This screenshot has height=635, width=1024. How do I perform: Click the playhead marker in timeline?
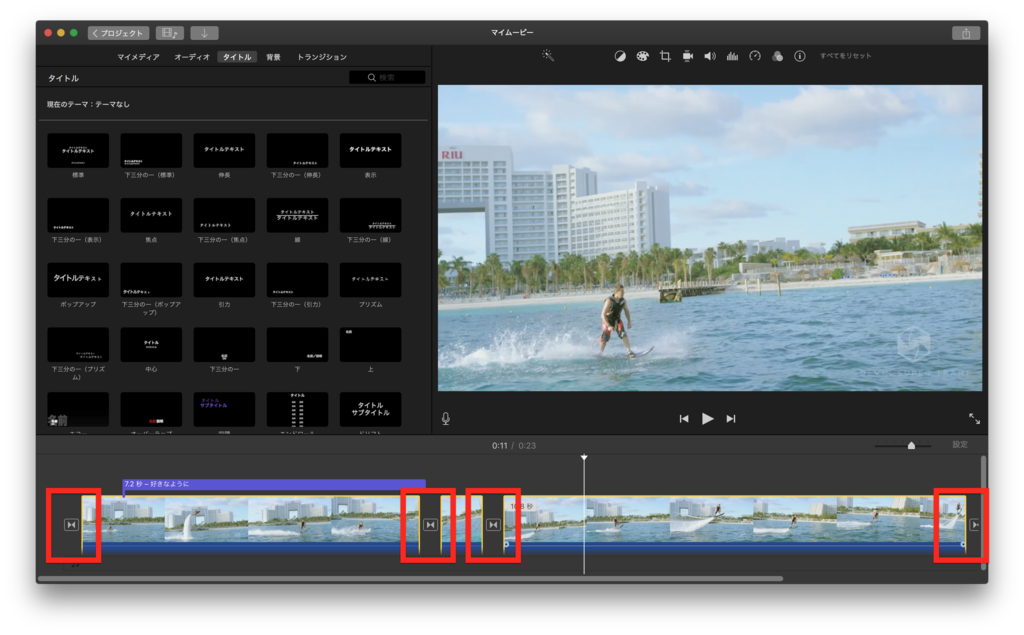584,457
